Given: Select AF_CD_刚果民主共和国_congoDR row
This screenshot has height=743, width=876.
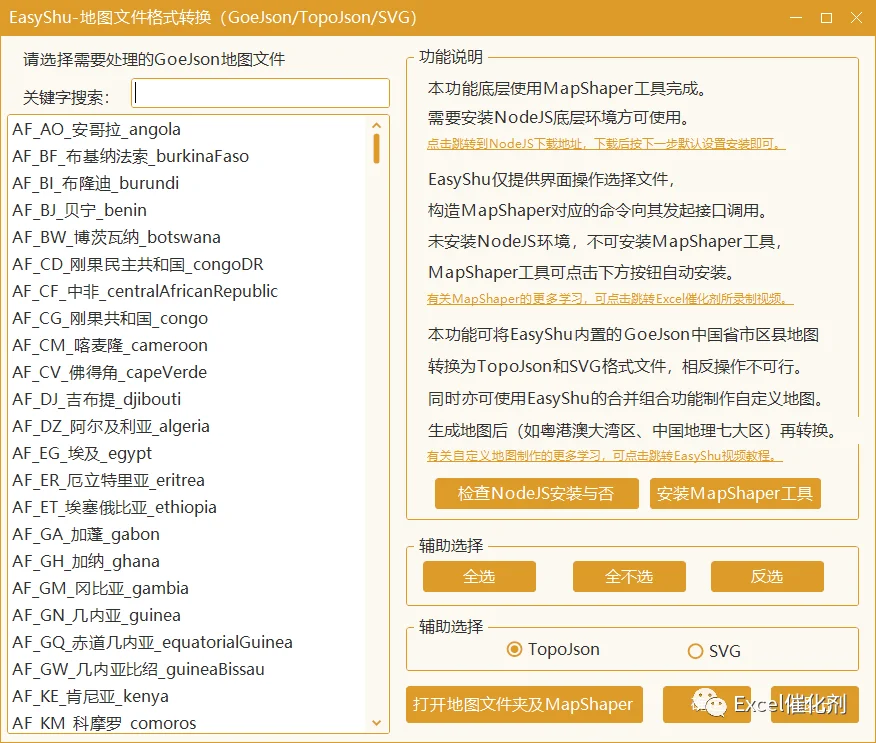Looking at the screenshot, I should [x=189, y=264].
